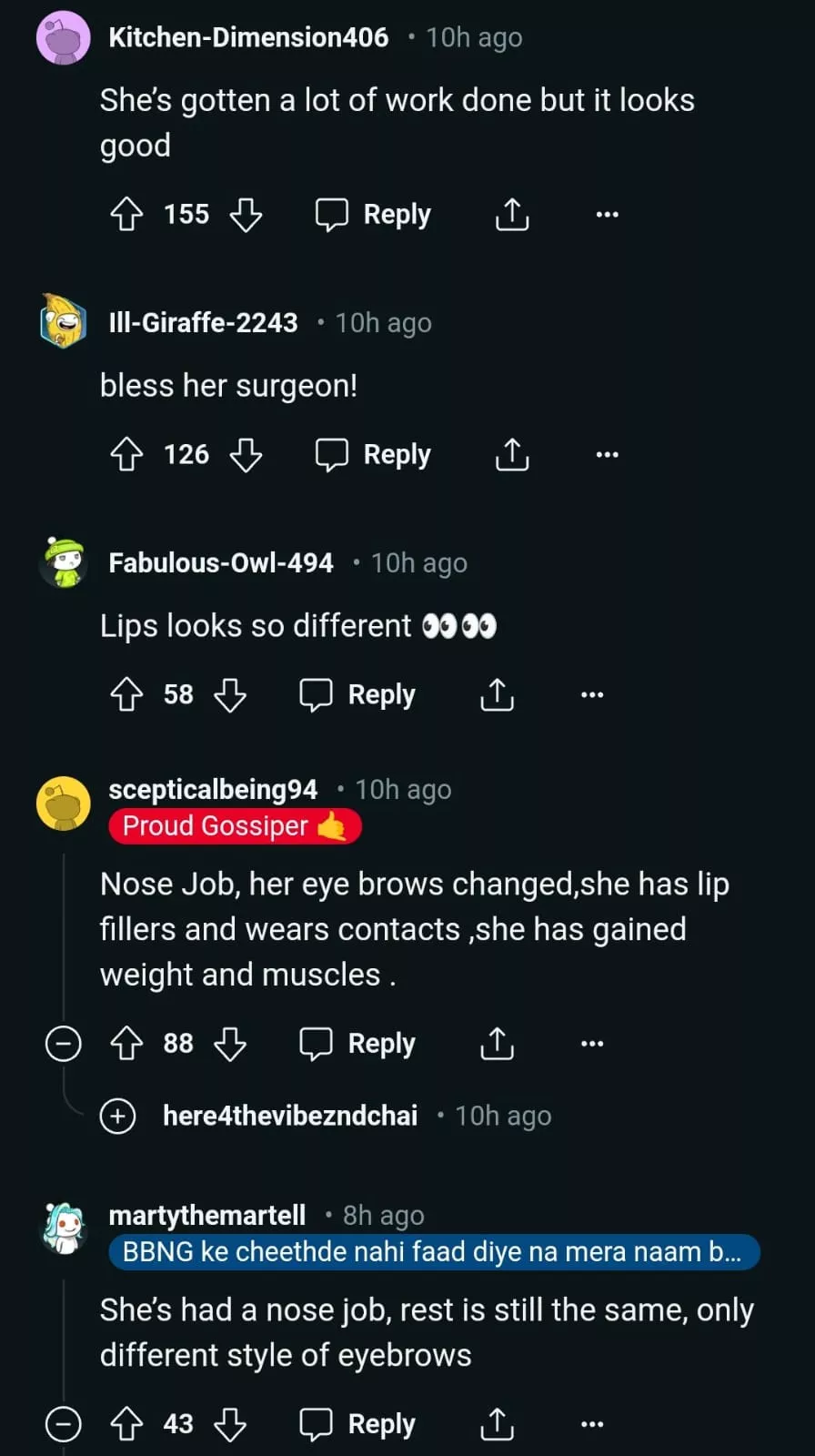Viewport: 815px width, 1456px height.
Task: Open more options on Kitchen-Dimension406's comment
Action: pos(607,215)
